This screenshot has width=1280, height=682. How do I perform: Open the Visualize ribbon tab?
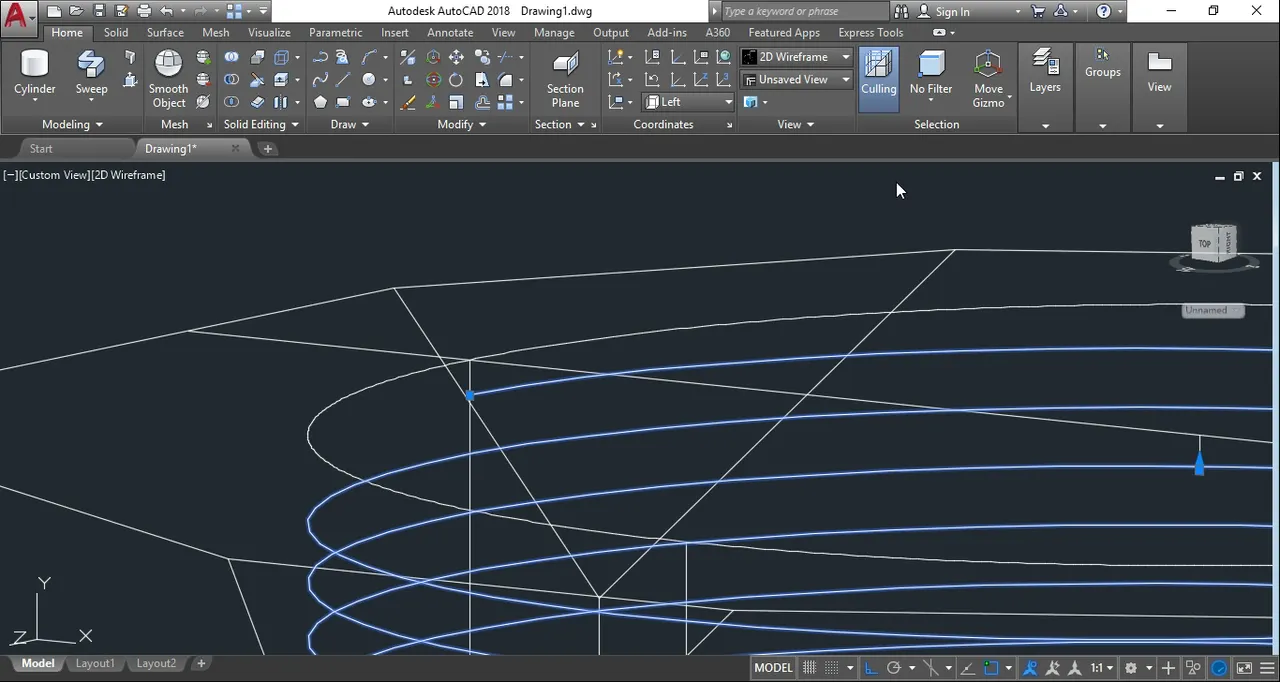[269, 32]
